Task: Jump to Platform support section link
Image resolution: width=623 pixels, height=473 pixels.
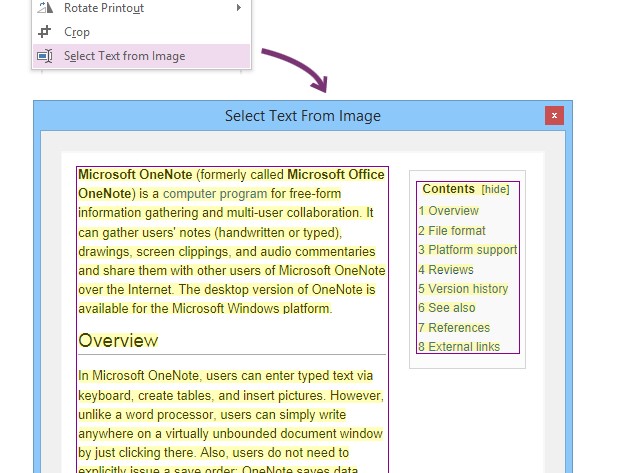Action: pos(467,250)
